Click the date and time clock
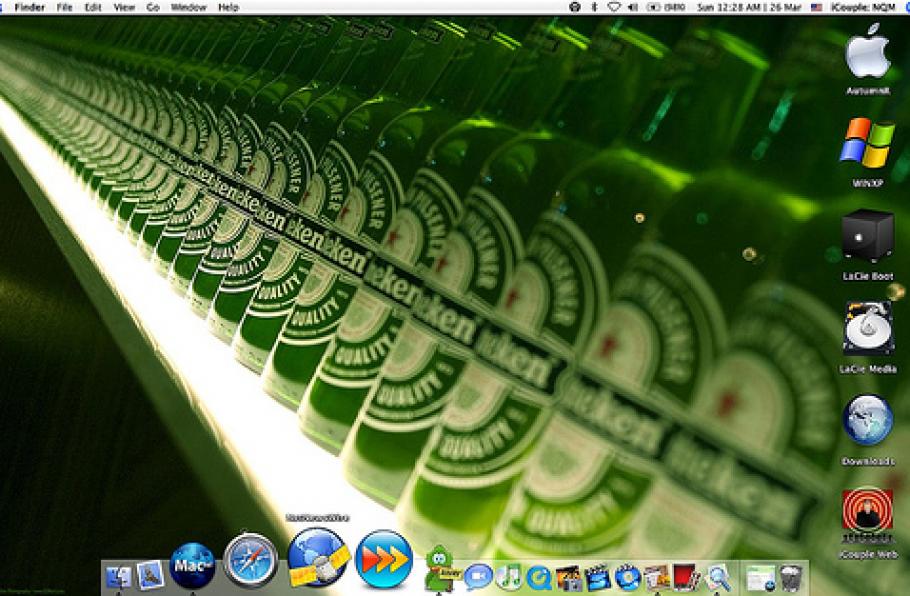The height and width of the screenshot is (596, 910). (x=750, y=7)
